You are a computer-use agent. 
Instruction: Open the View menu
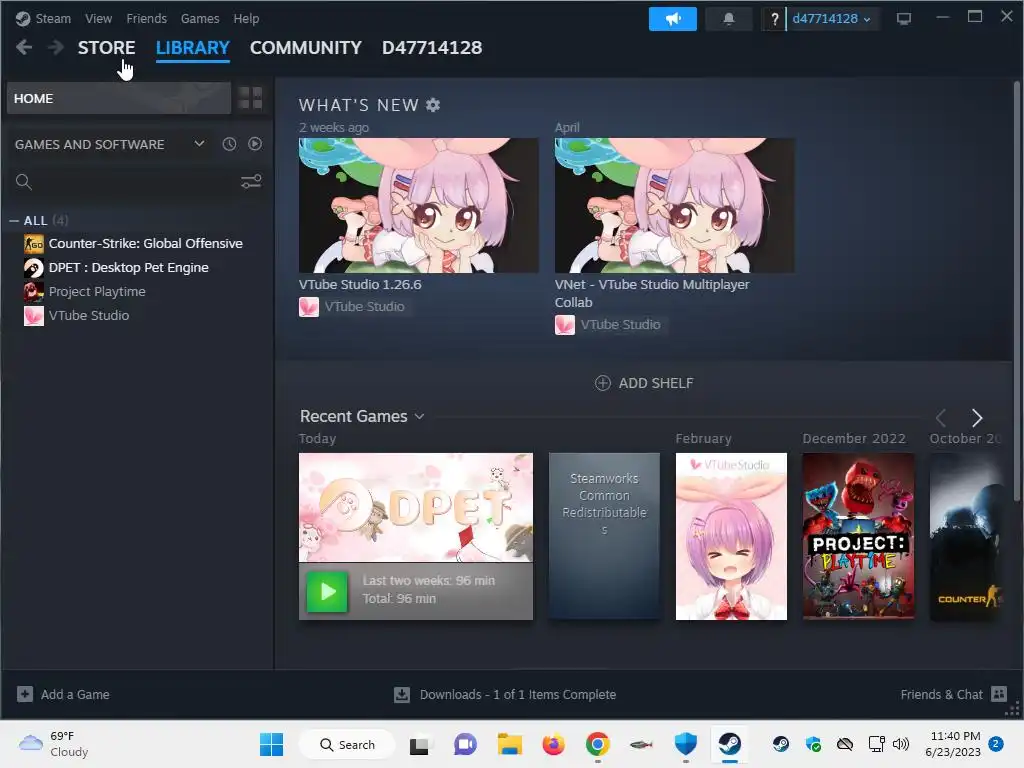point(98,18)
